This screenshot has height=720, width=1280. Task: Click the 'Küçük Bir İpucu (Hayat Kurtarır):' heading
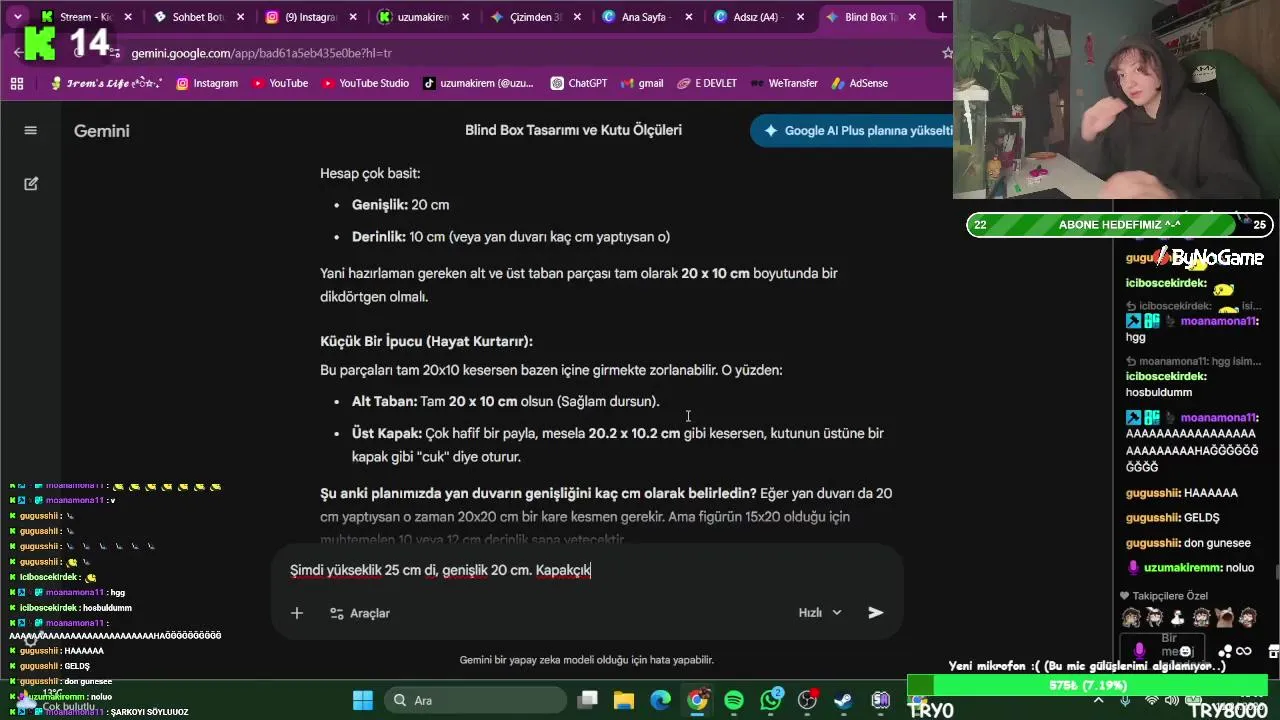pos(426,341)
